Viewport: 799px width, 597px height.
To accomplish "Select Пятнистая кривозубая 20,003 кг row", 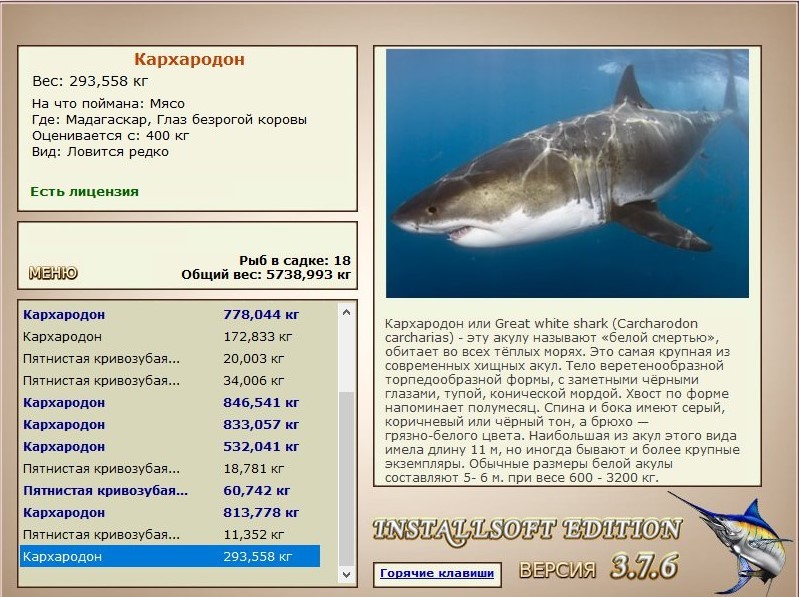I will [170, 359].
